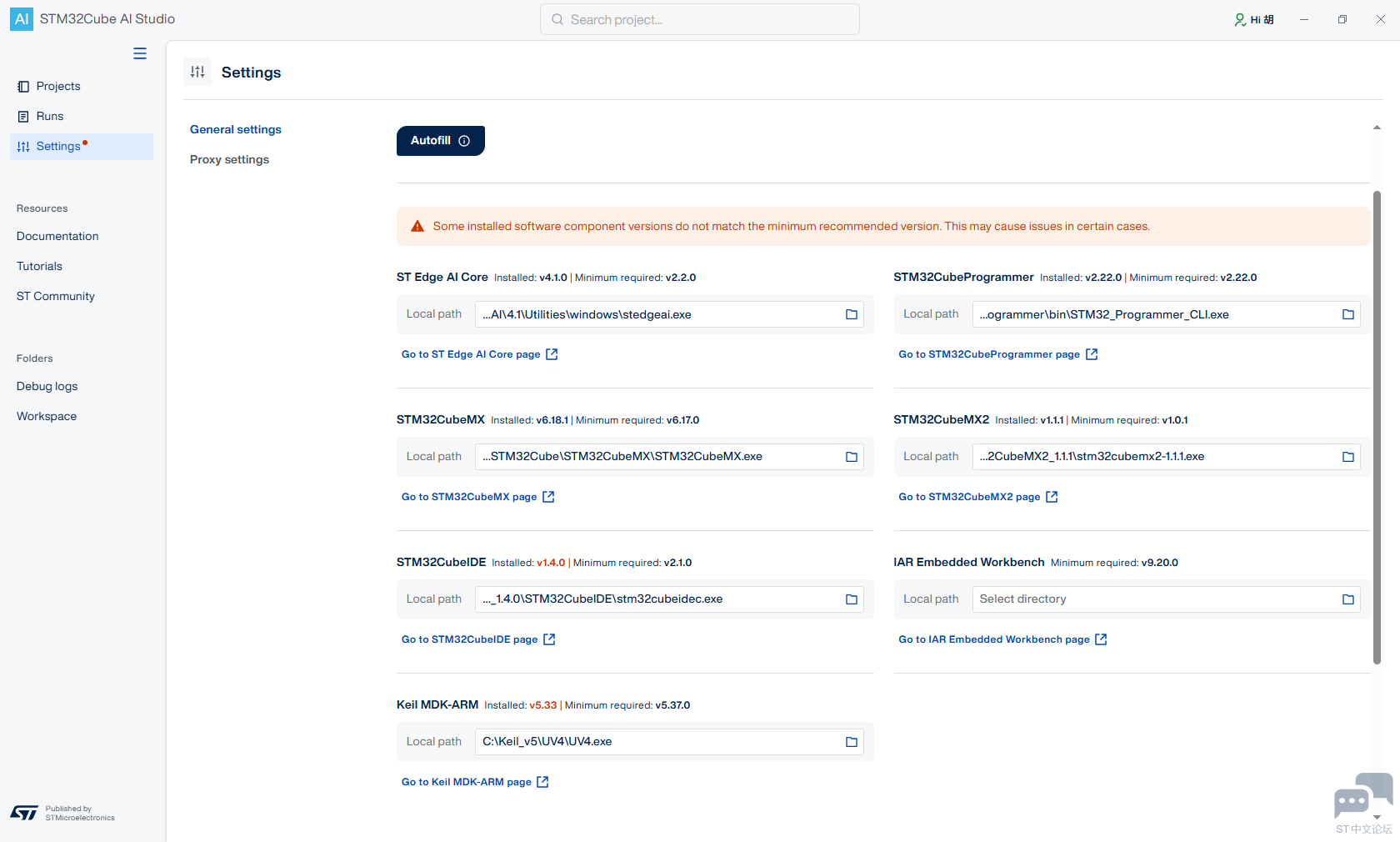
Task: Collapse sidebar with hamburger menu icon
Action: coord(140,53)
